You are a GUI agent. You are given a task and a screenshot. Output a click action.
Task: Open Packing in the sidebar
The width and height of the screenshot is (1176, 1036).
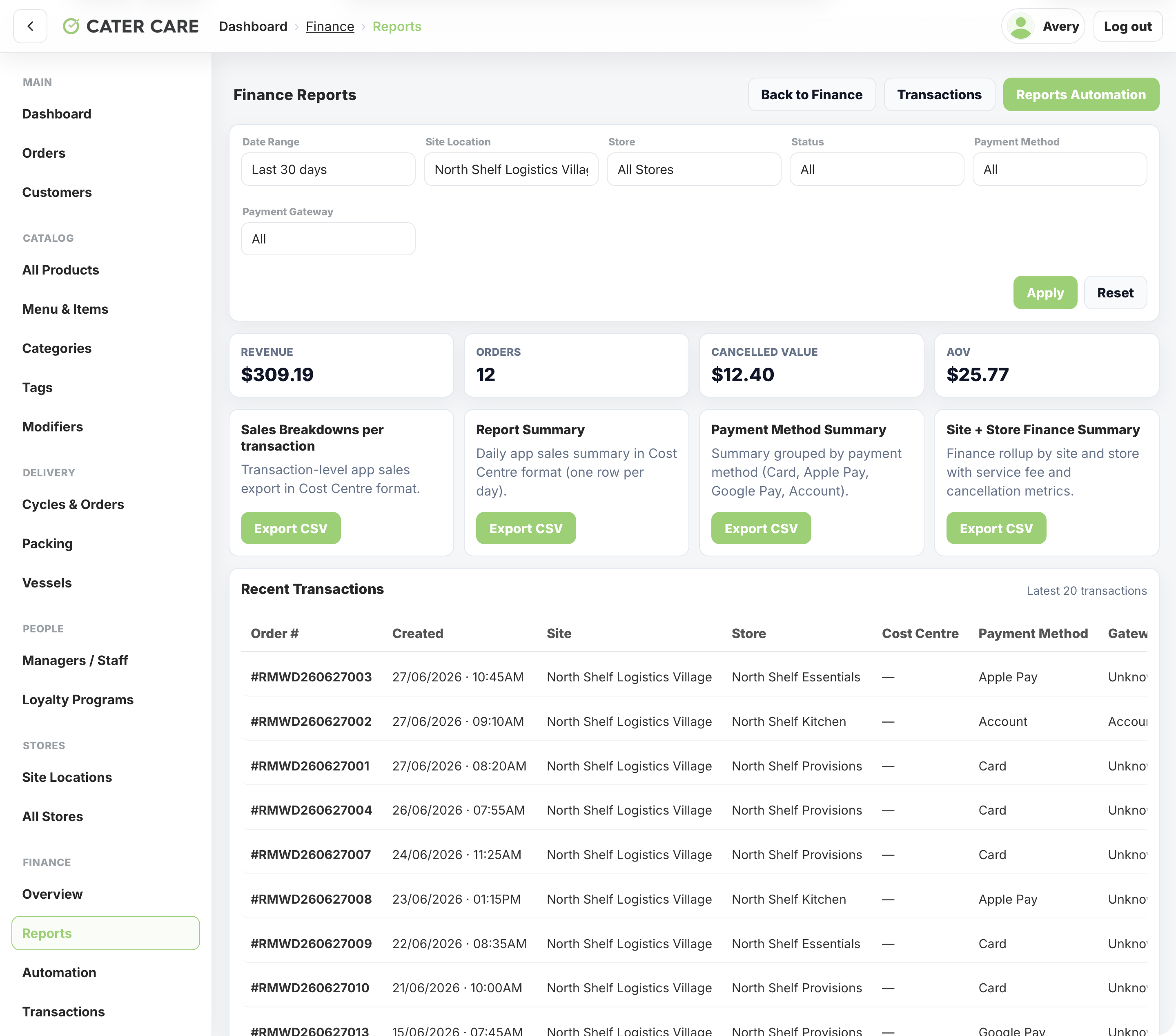click(x=47, y=543)
